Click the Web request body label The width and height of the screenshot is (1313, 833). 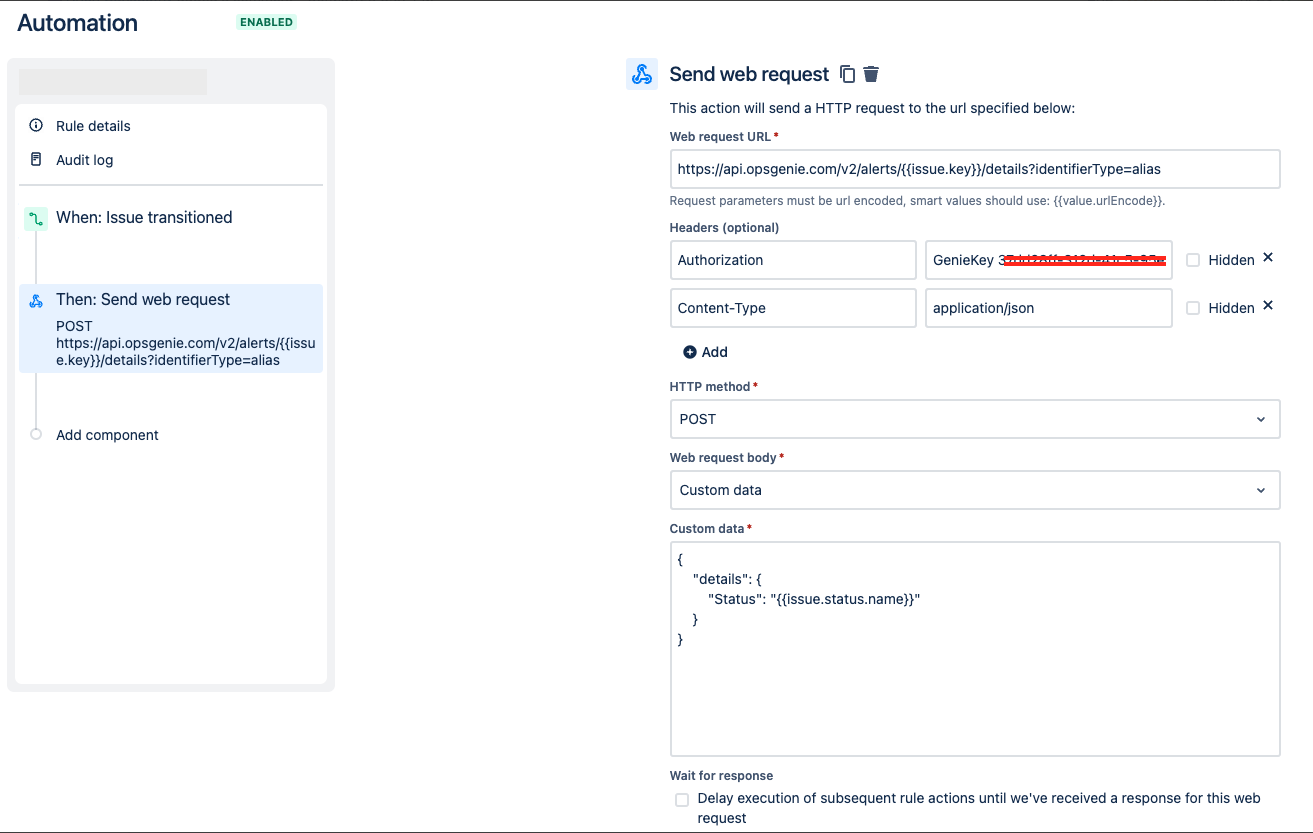(723, 457)
